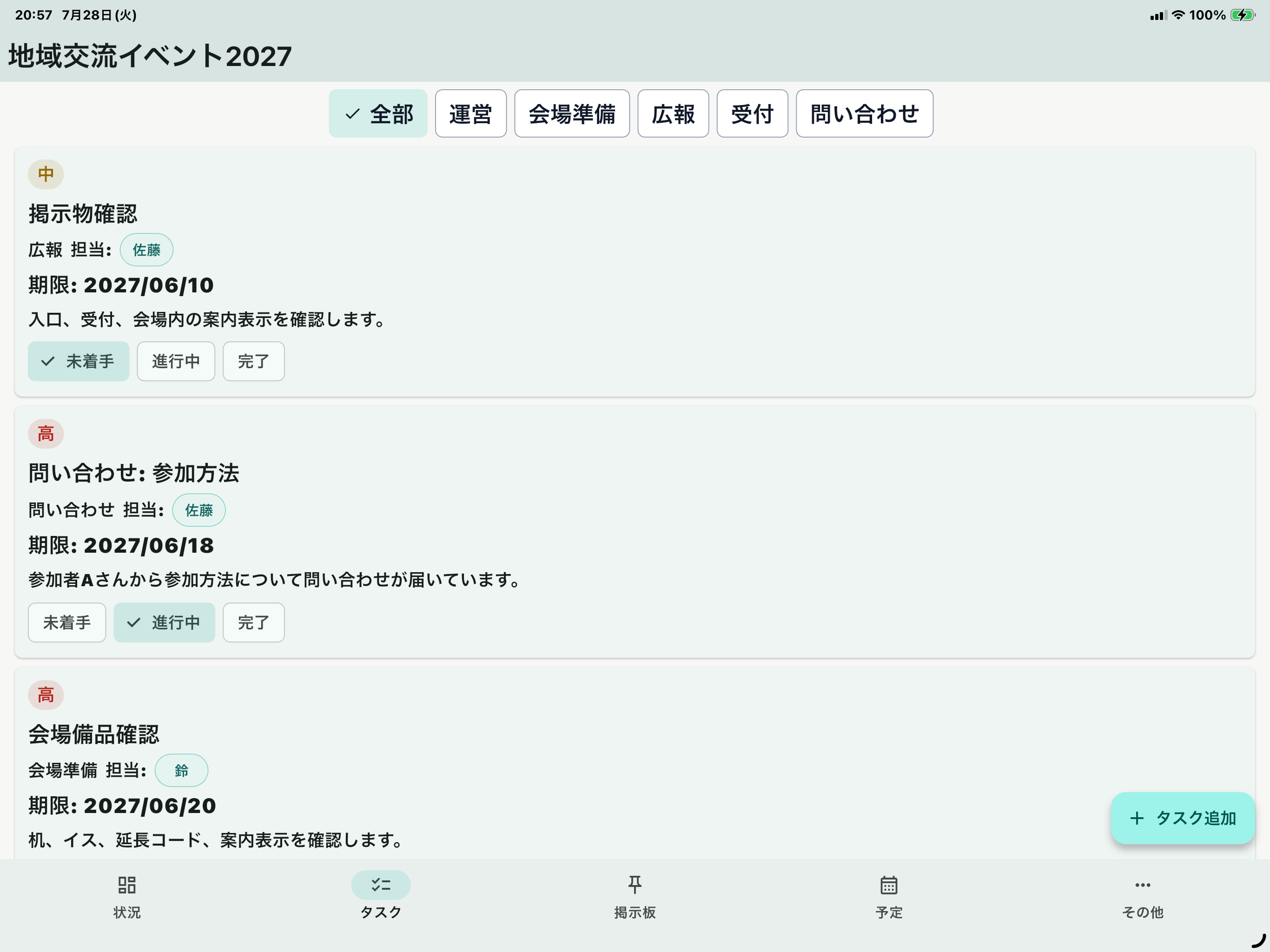The image size is (1270, 952).
Task: Open the 掲示物確認 task title
Action: click(83, 214)
